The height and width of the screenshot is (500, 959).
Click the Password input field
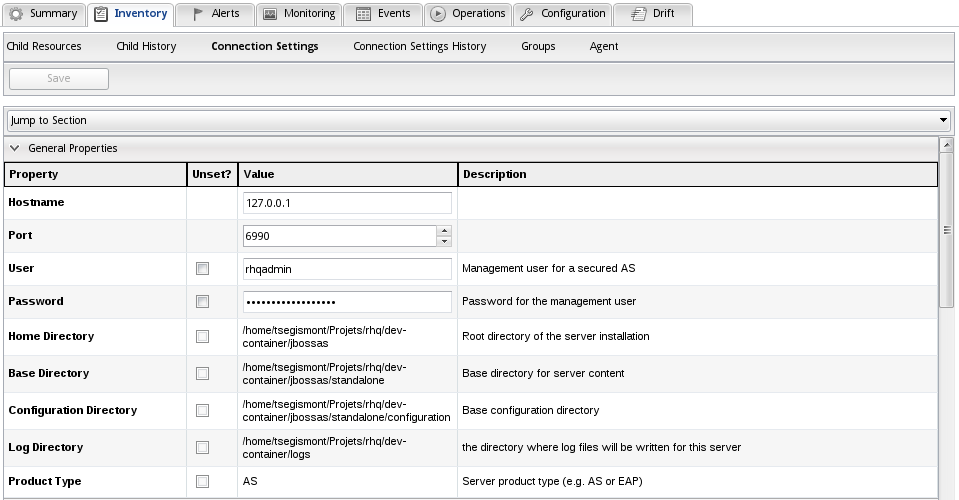[347, 302]
